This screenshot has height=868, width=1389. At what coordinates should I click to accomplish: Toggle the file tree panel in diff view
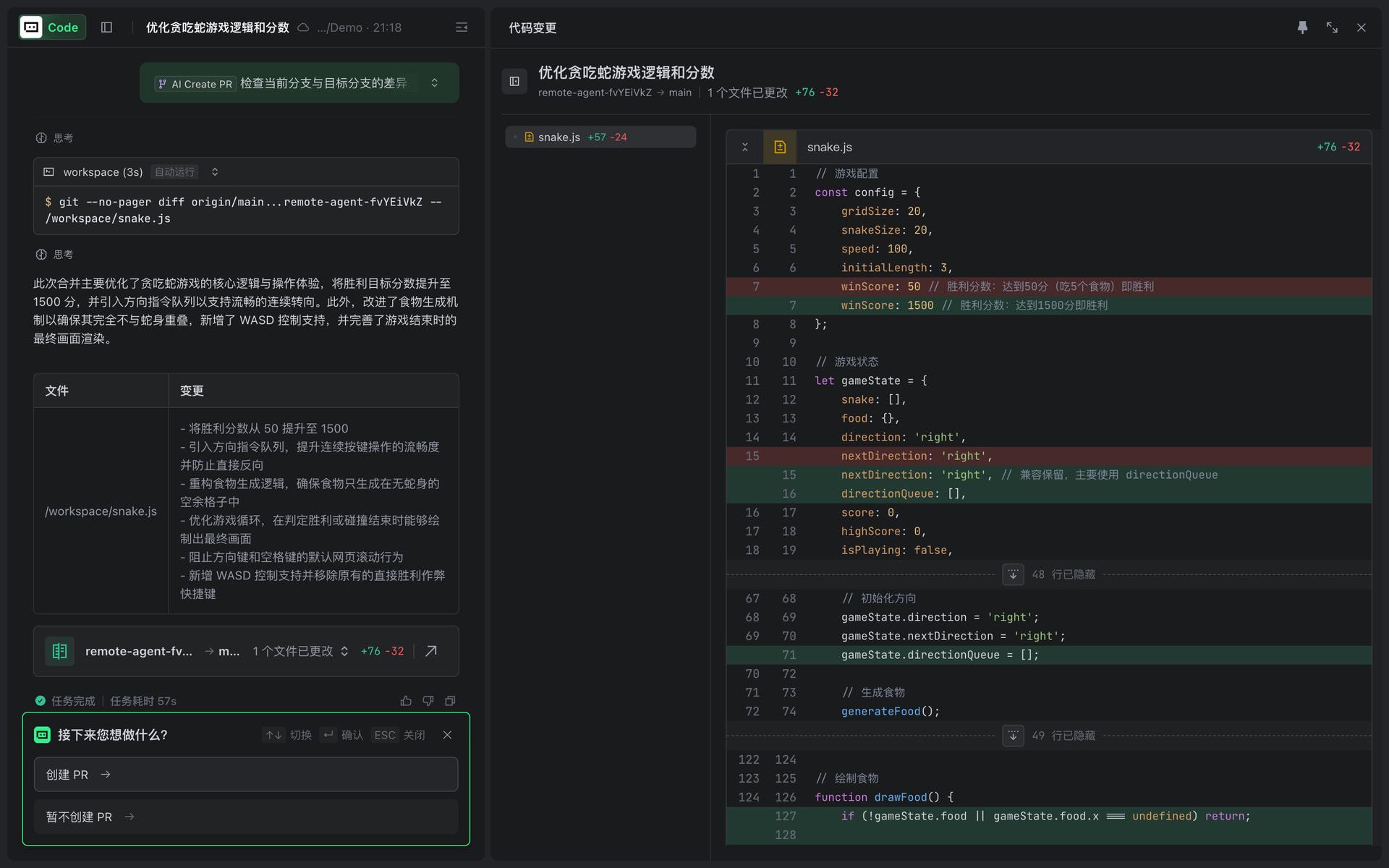514,82
